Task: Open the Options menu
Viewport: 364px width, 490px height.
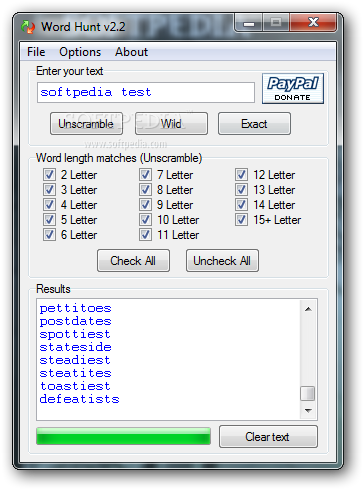Action: point(80,52)
